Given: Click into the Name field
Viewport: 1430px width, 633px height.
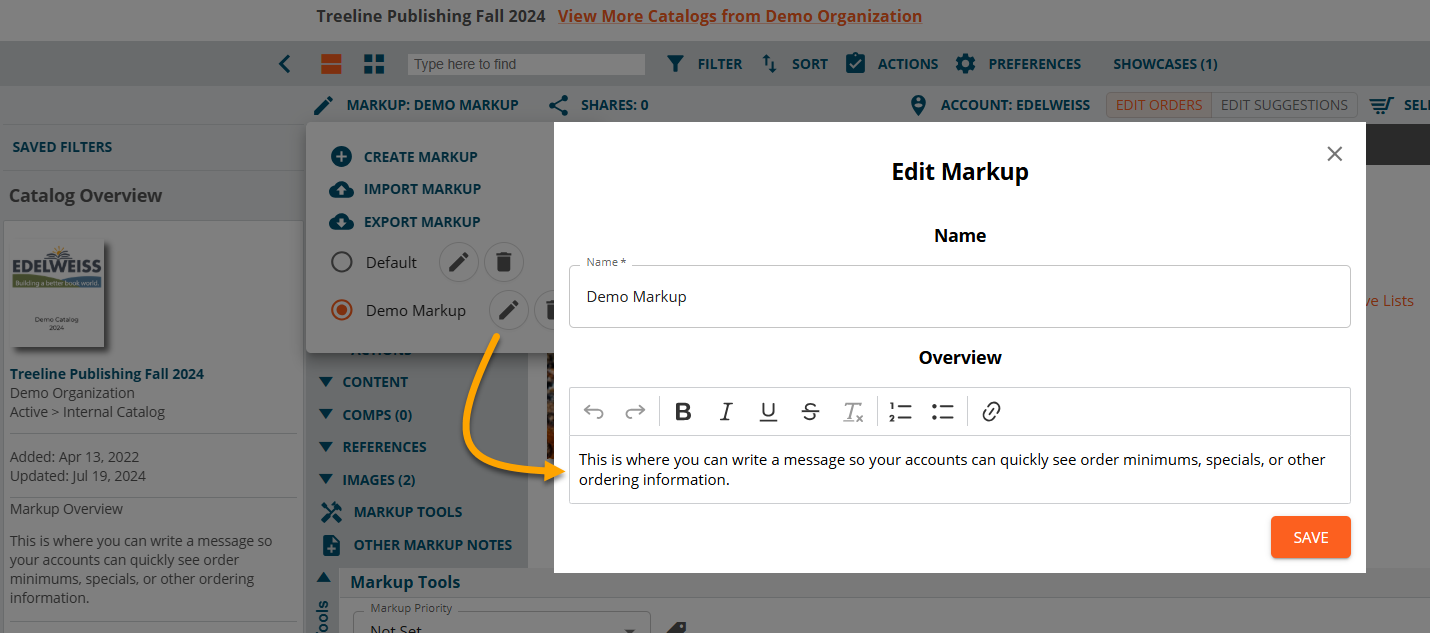Looking at the screenshot, I should [x=960, y=296].
